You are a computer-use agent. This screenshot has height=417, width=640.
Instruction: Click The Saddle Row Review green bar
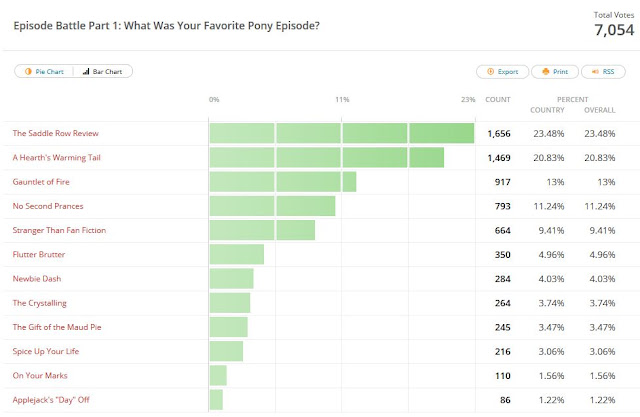tap(342, 133)
